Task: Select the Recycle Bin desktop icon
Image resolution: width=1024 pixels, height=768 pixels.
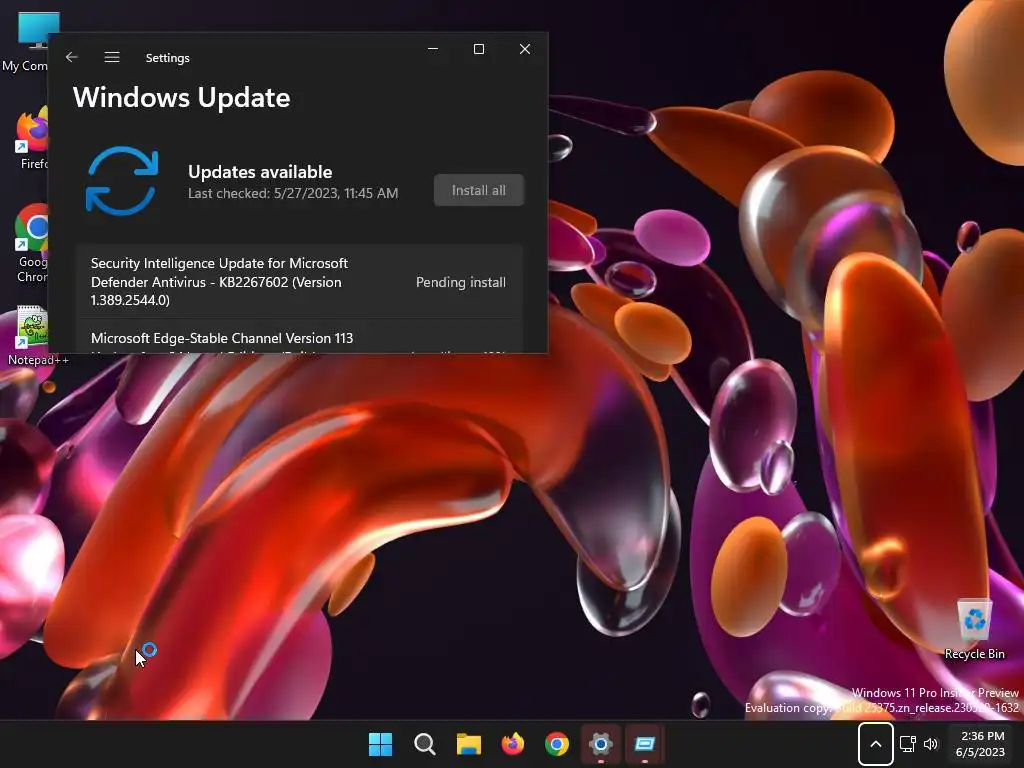Action: pos(974,630)
